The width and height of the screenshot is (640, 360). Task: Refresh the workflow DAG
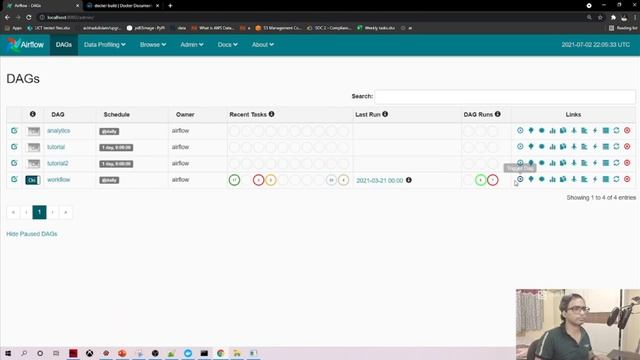pos(616,179)
